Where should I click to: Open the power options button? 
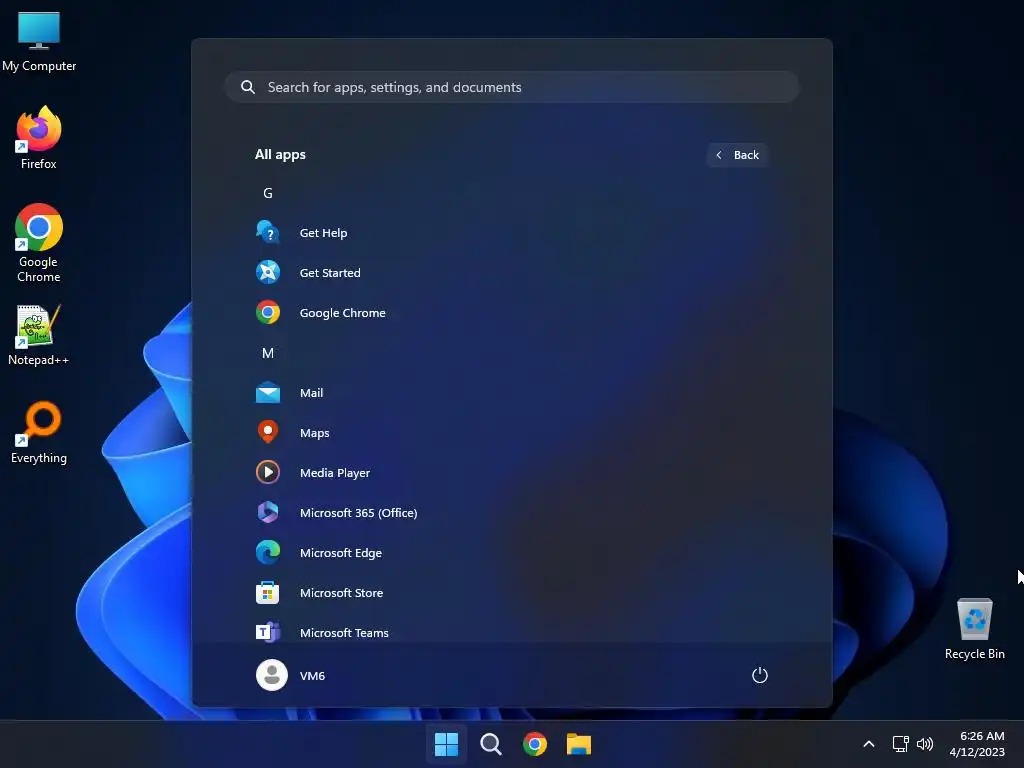(x=760, y=675)
